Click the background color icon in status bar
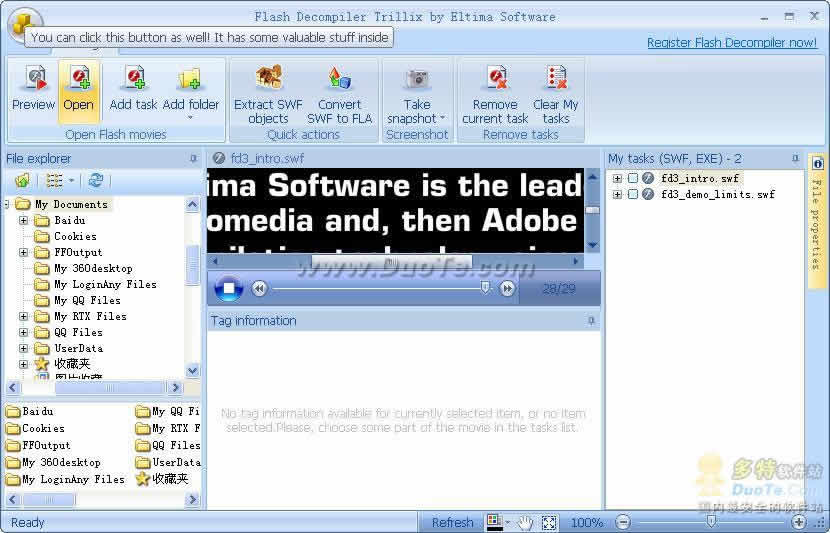This screenshot has width=830, height=533. [494, 522]
